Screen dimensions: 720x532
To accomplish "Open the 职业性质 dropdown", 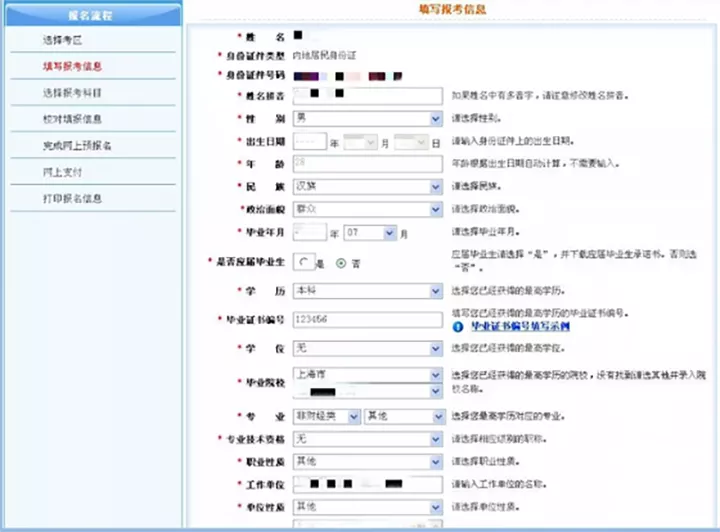I will pyautogui.click(x=435, y=462).
